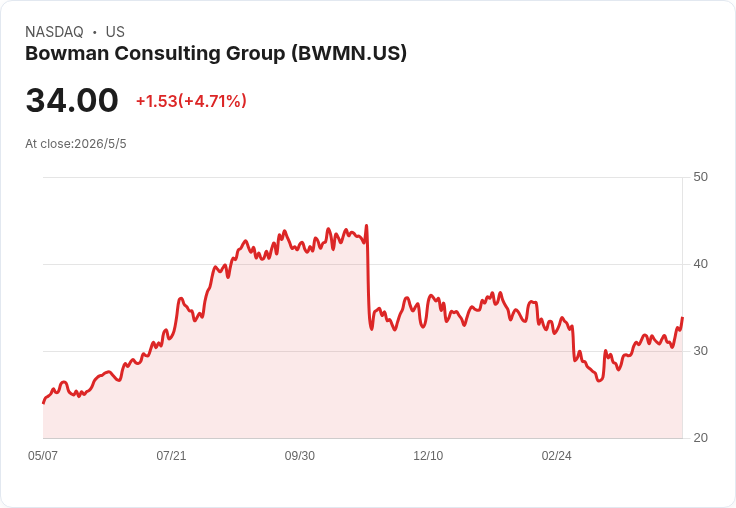The height and width of the screenshot is (508, 736).
Task: Click the 30 price axis label
Action: (700, 351)
